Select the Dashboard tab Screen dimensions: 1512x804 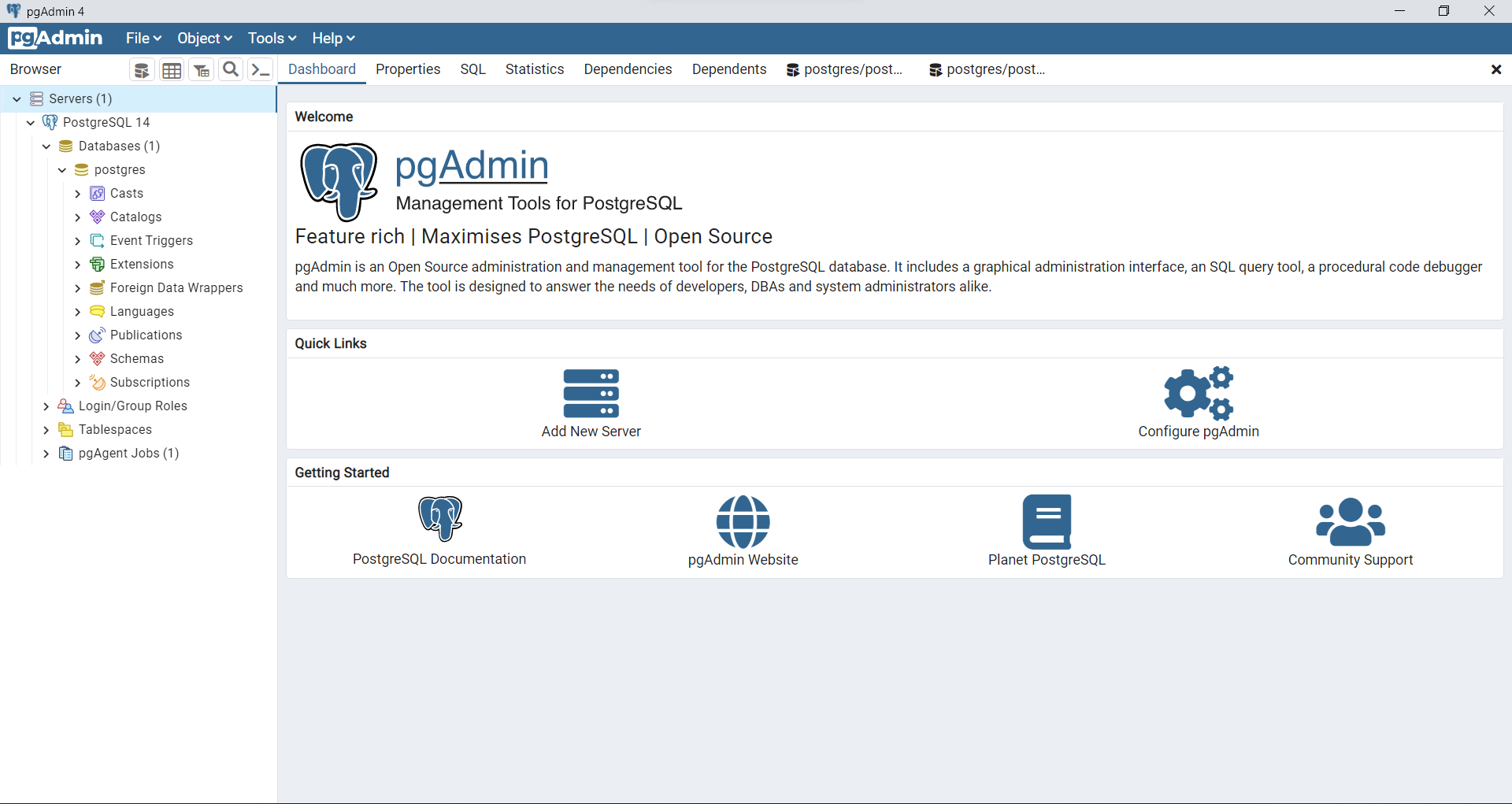coord(322,69)
